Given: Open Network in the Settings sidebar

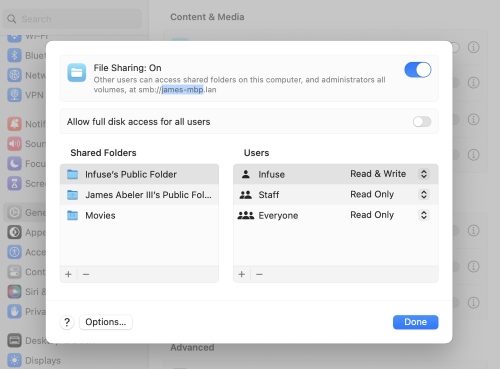Looking at the screenshot, I should pos(27,75).
